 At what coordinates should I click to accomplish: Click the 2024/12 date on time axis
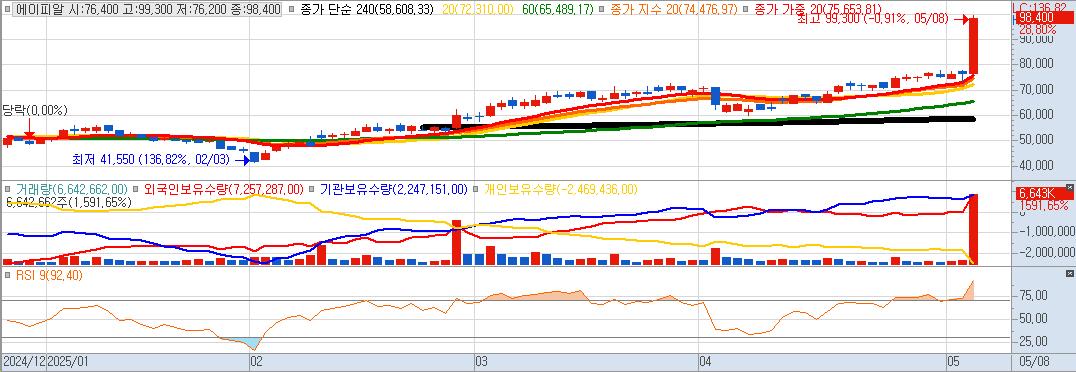(x=24, y=361)
